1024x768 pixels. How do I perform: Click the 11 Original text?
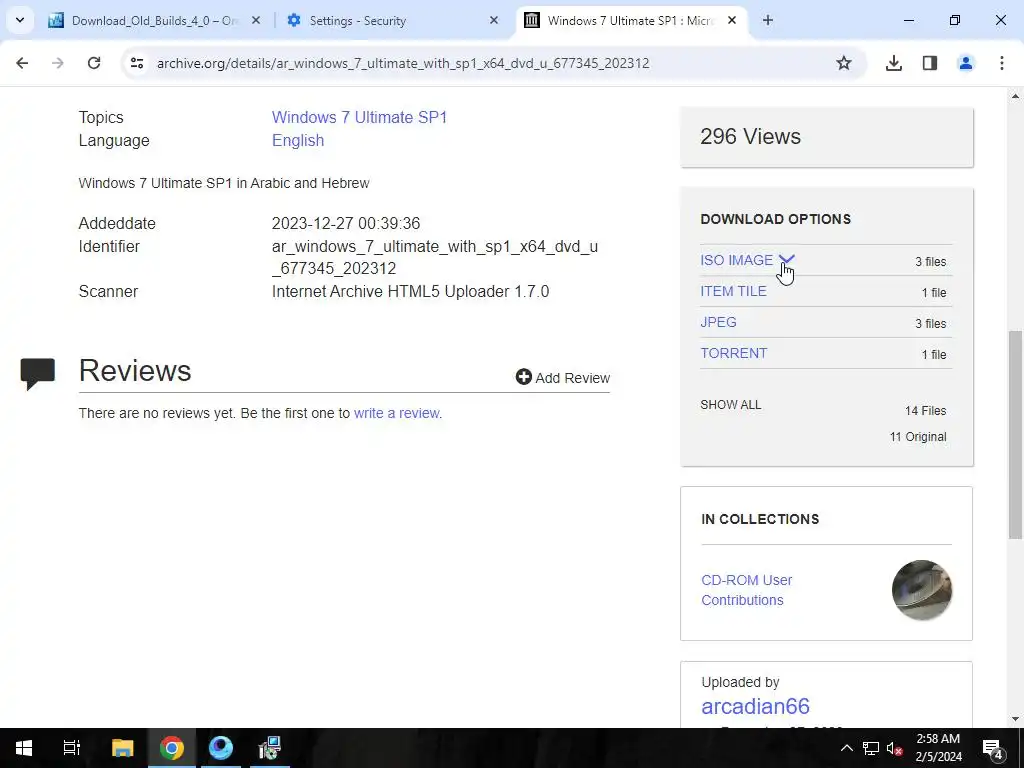918,437
